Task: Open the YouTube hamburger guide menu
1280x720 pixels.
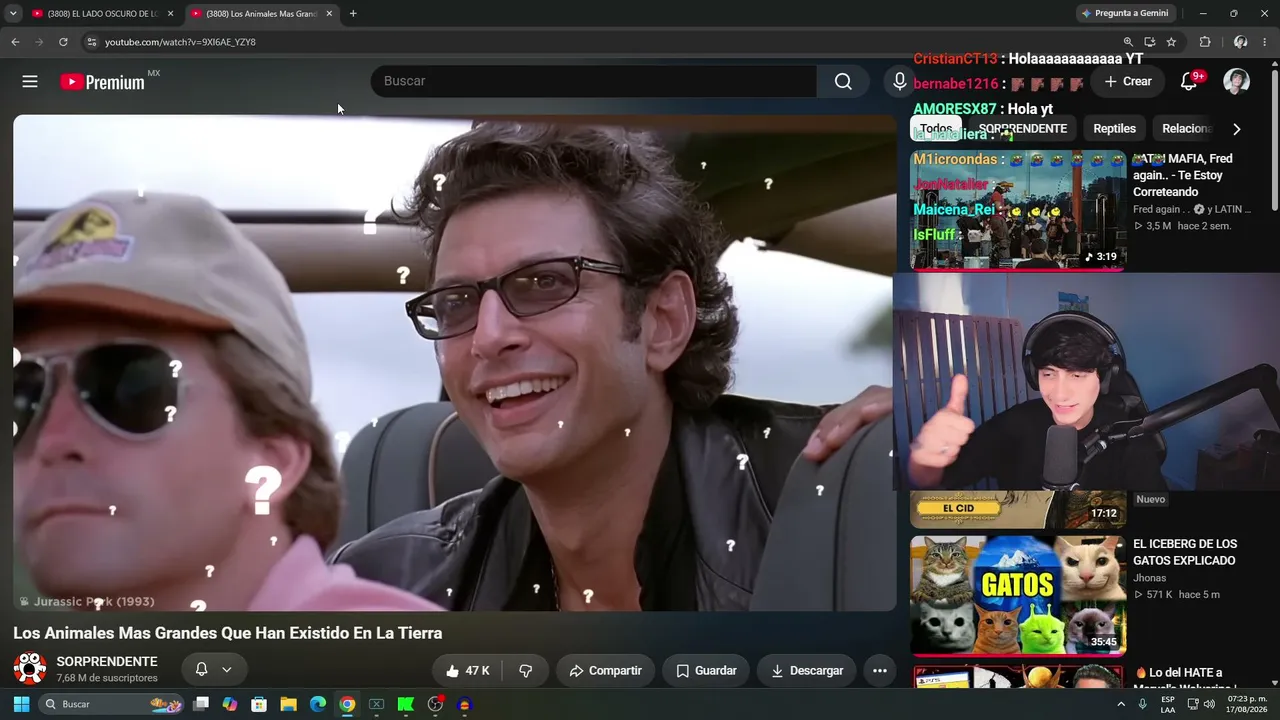Action: (30, 82)
